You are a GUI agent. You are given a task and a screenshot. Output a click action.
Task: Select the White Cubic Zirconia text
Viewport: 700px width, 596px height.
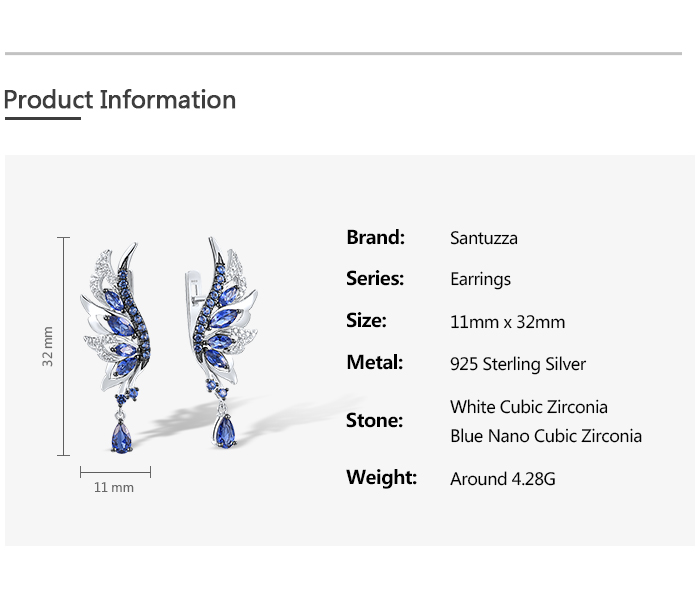click(529, 407)
